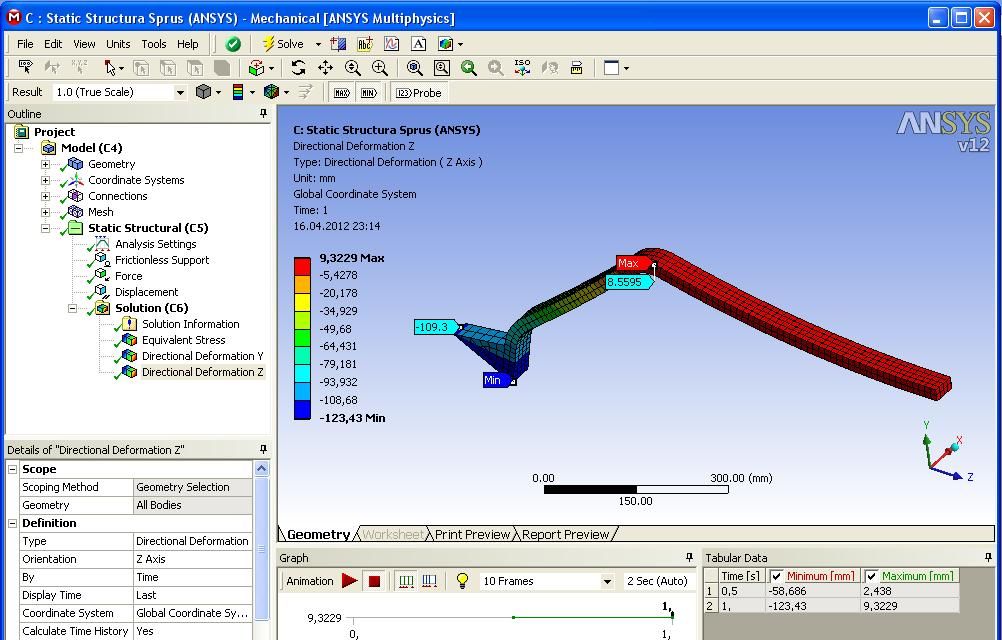Click the New Figure or Image icon
The width and height of the screenshot is (1002, 640).
(445, 44)
